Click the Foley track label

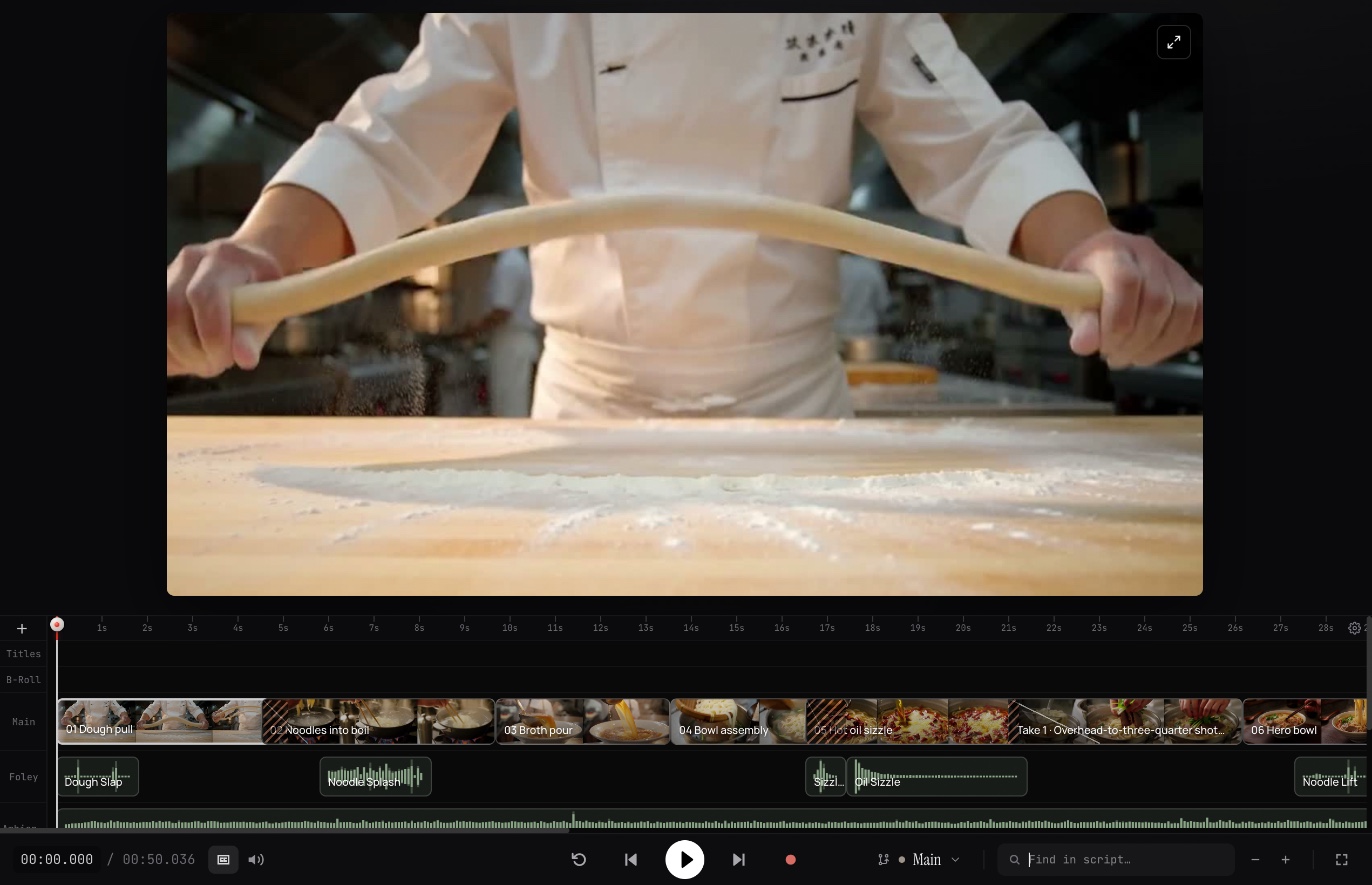[24, 777]
